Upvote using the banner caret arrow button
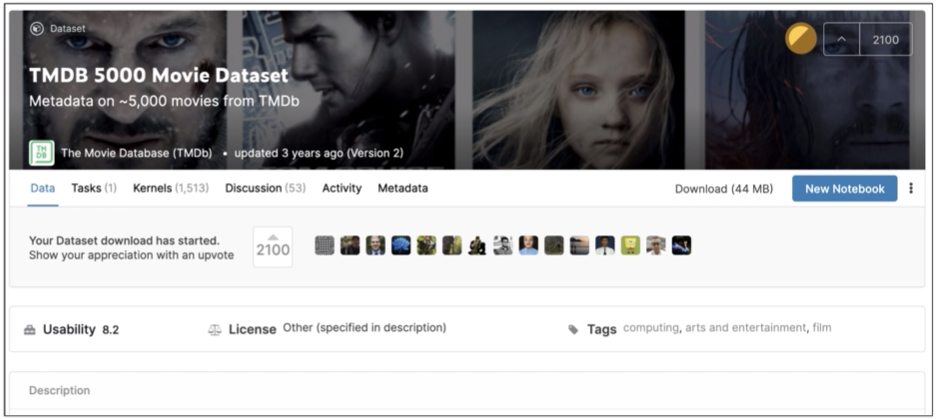Viewport: 938px width, 419px height. click(841, 40)
